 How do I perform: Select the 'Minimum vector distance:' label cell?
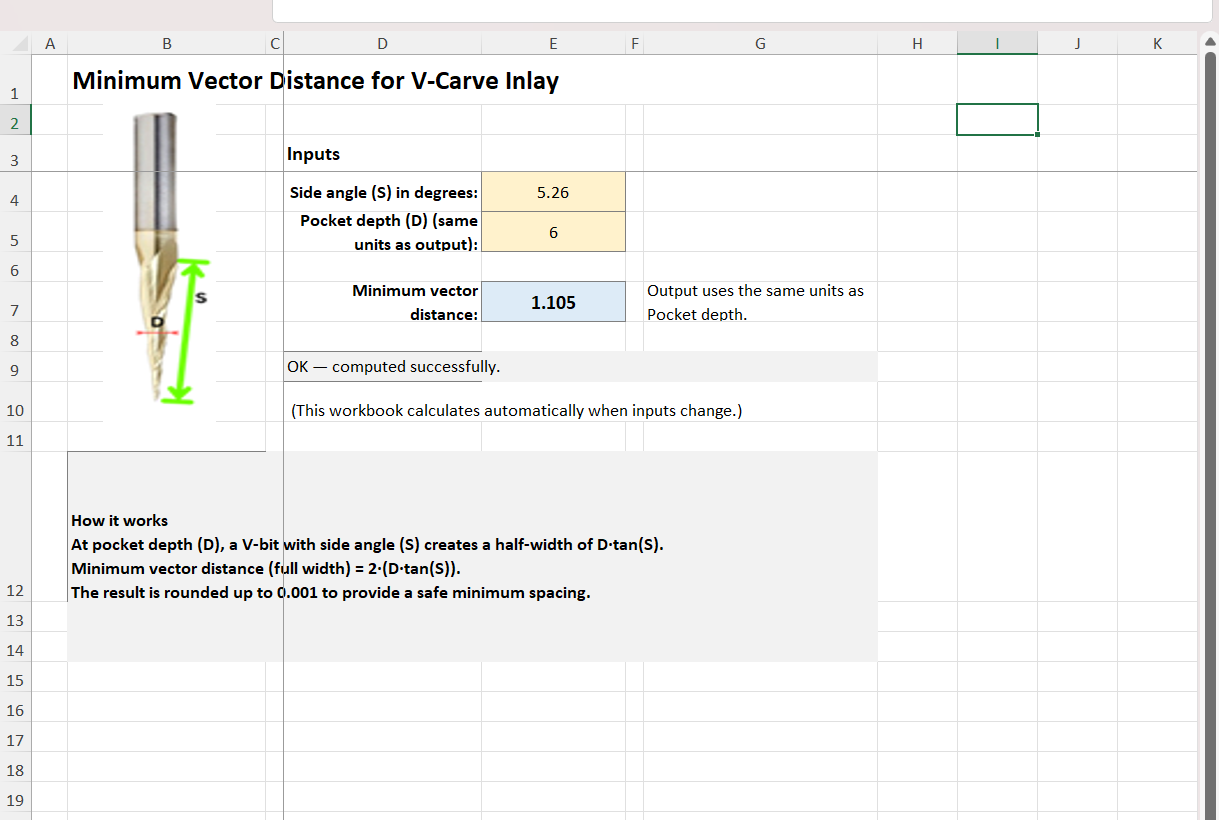tap(382, 302)
